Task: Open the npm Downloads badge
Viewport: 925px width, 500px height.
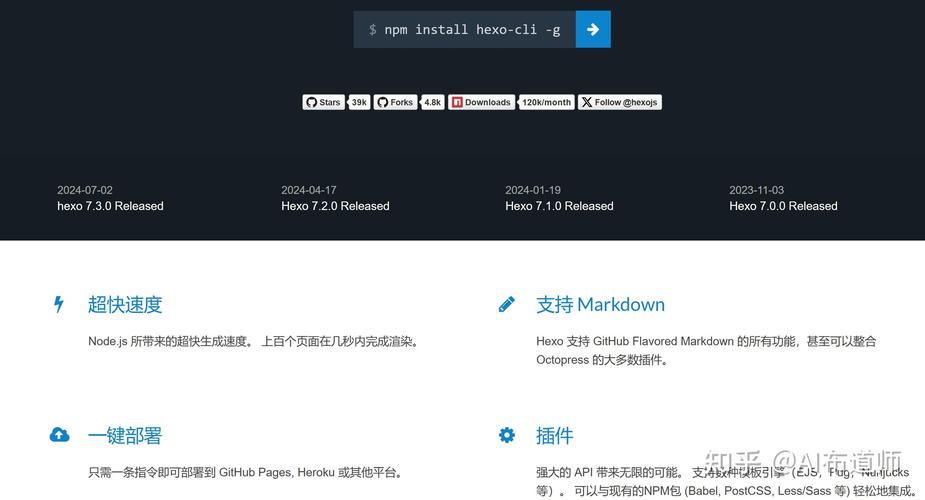Action: [x=481, y=102]
